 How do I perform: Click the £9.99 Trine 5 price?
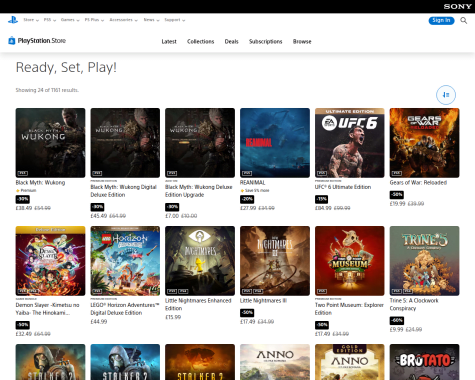coord(396,329)
